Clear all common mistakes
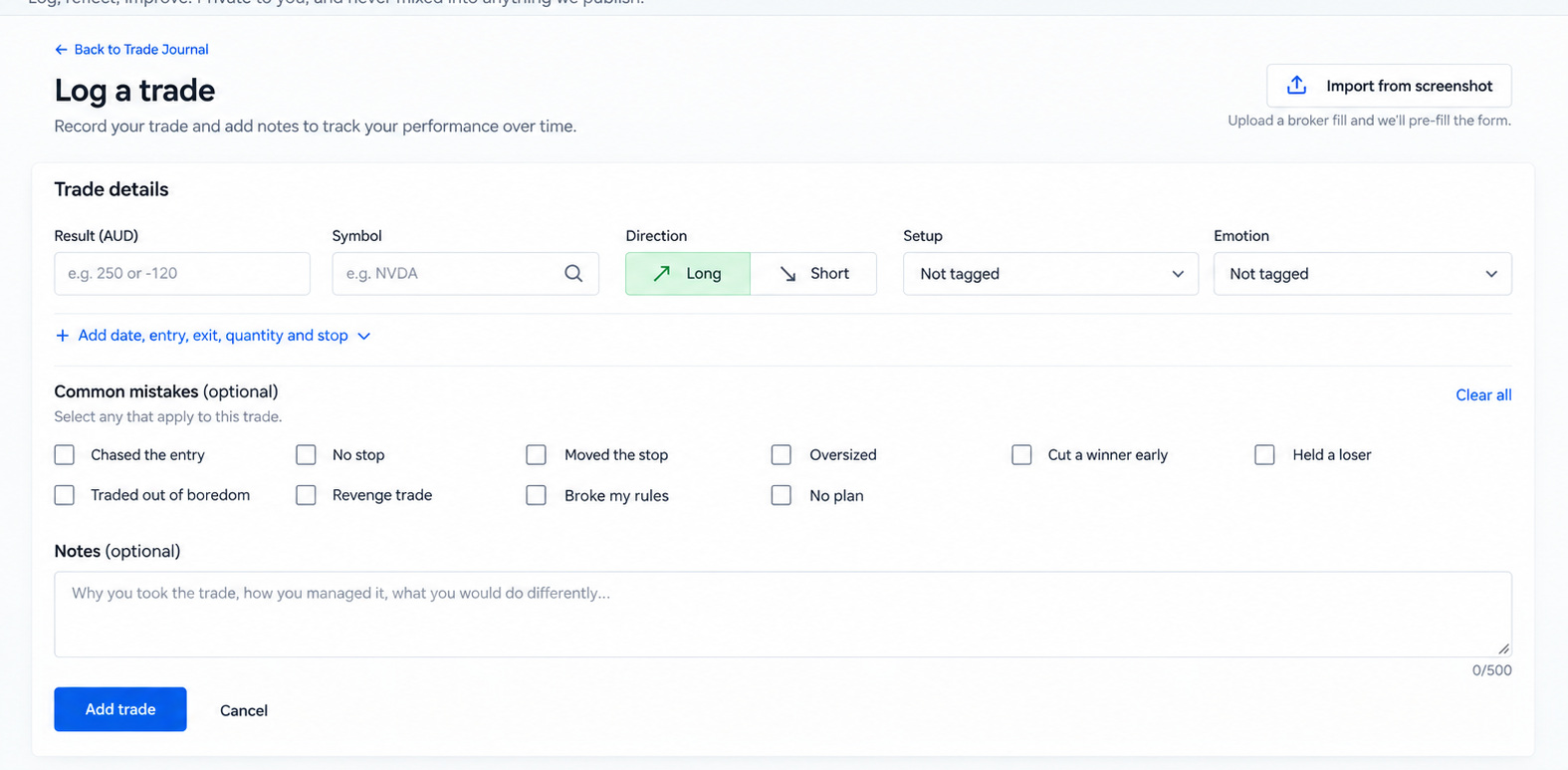 (1483, 395)
